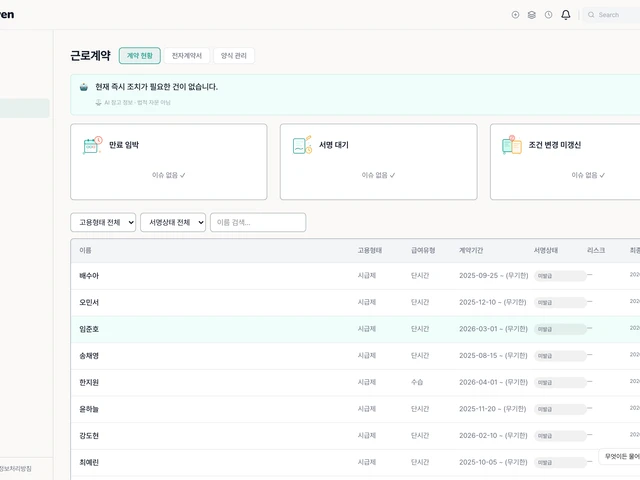
Task: Click the contract period 2025-09-25 ~ (무기한)
Action: (x=493, y=276)
